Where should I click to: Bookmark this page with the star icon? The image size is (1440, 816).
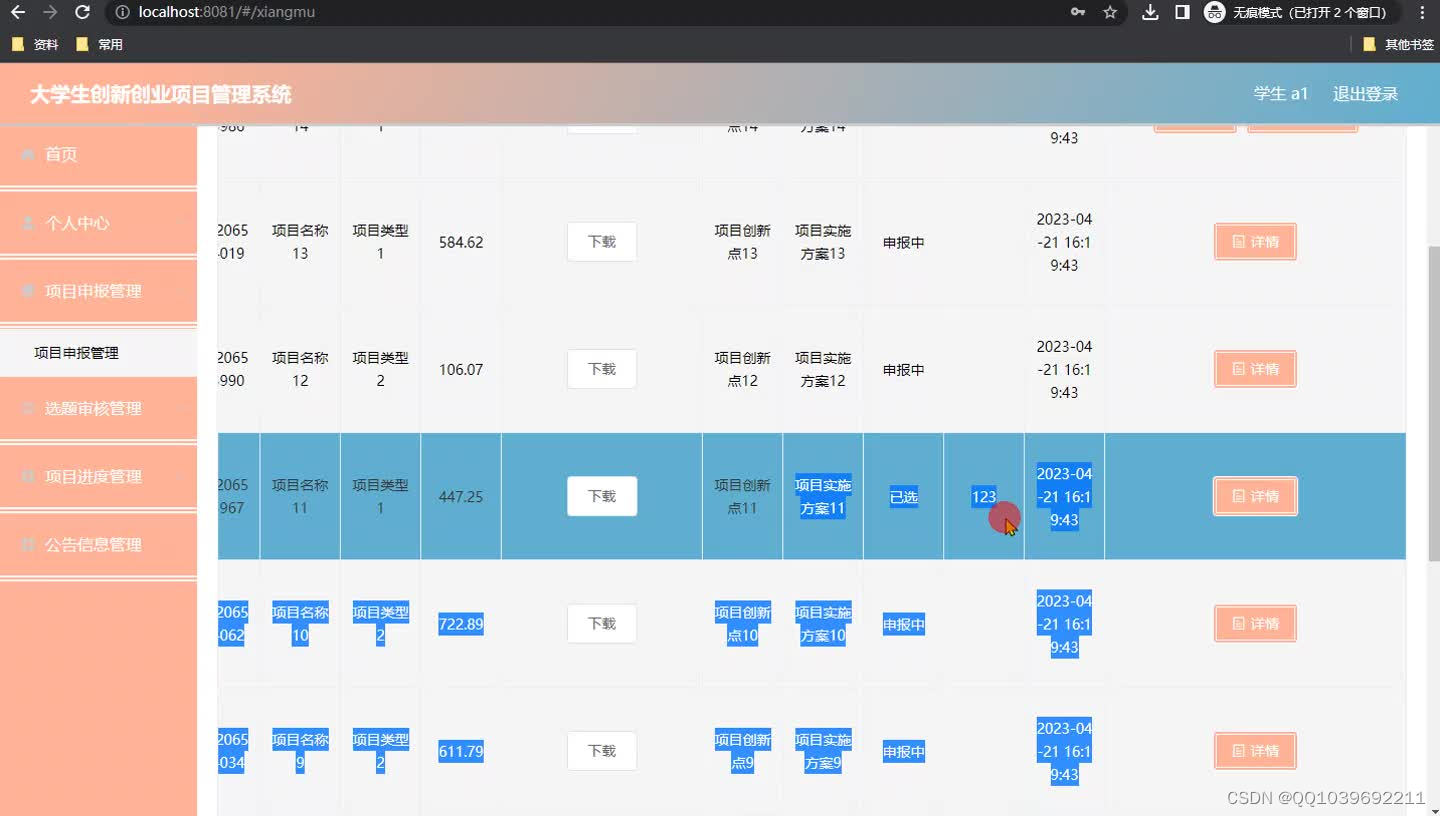click(1110, 14)
